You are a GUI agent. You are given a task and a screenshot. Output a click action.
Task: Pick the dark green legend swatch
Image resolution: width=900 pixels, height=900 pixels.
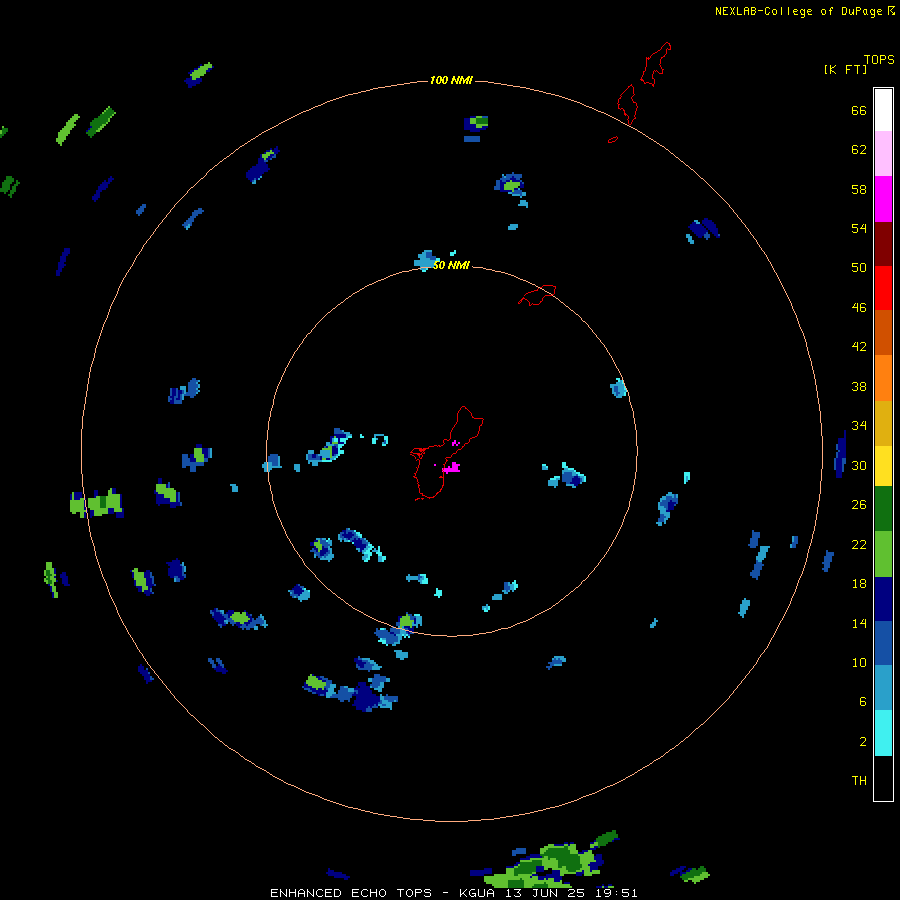tap(883, 509)
